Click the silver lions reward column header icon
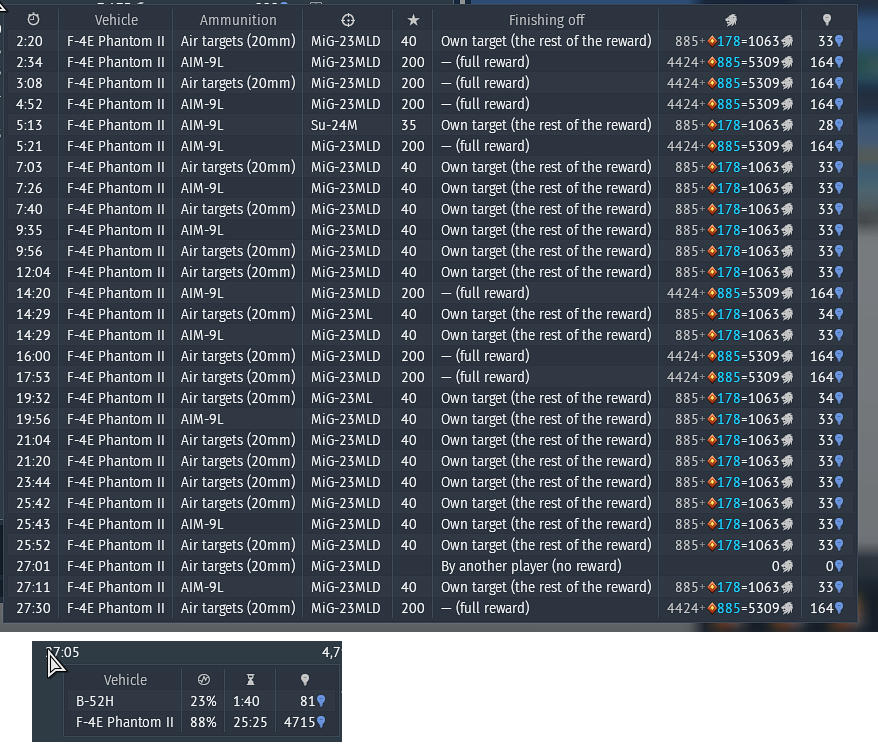The height and width of the screenshot is (752, 878). (x=731, y=20)
